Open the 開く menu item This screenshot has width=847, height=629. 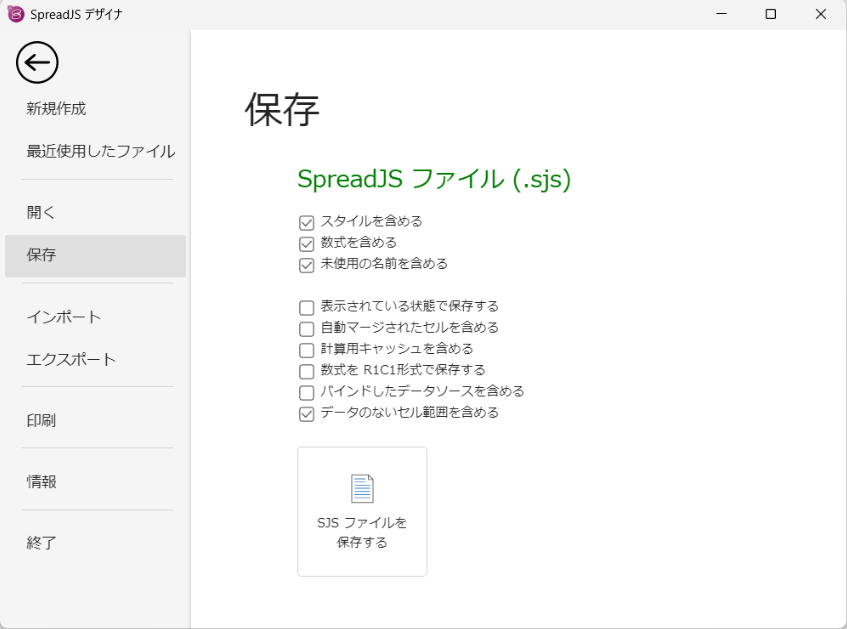(41, 212)
